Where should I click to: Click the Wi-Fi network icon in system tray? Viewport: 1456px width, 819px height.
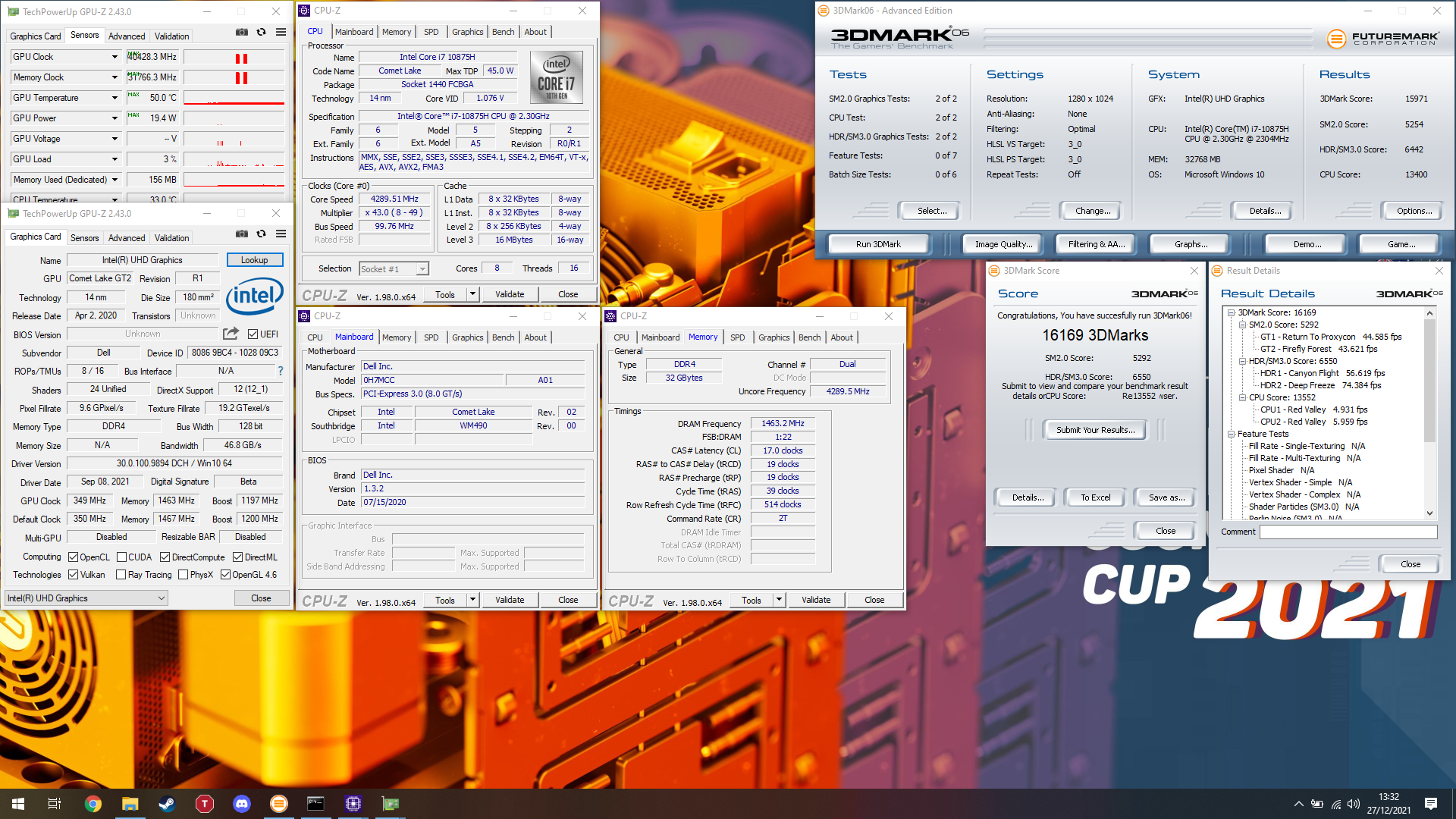[1335, 804]
